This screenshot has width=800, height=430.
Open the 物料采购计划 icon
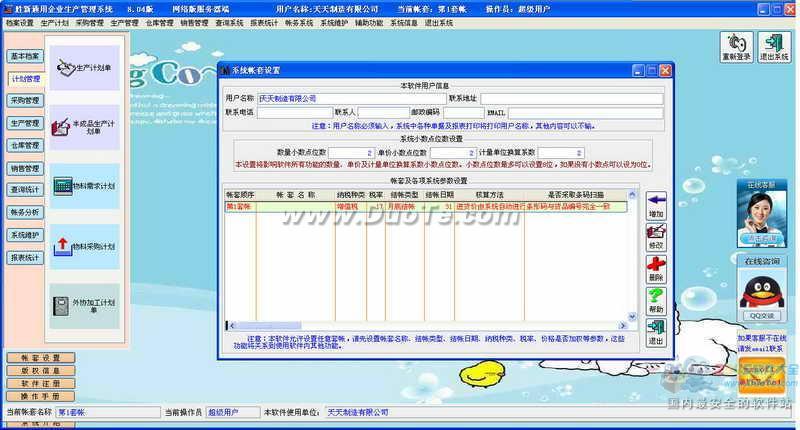pos(84,245)
